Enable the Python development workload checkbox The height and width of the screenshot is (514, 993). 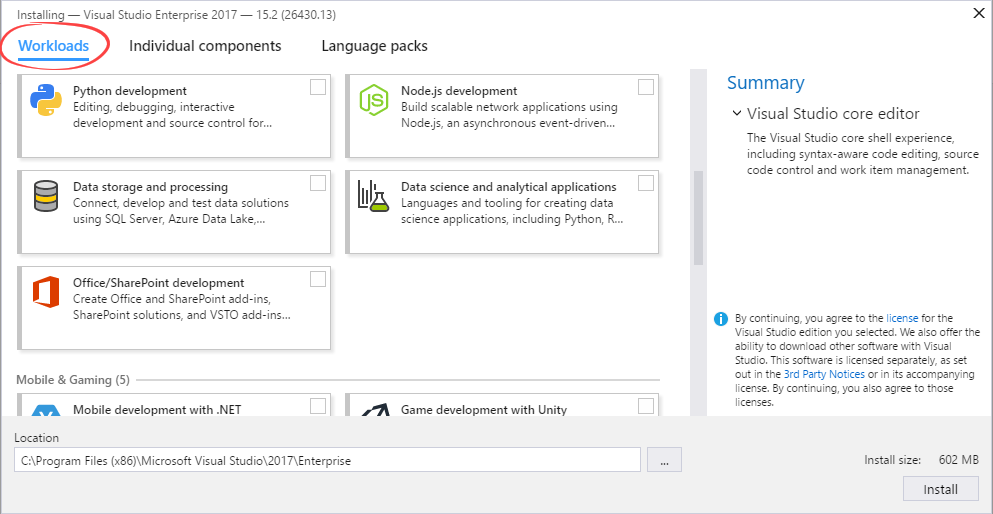tap(318, 87)
